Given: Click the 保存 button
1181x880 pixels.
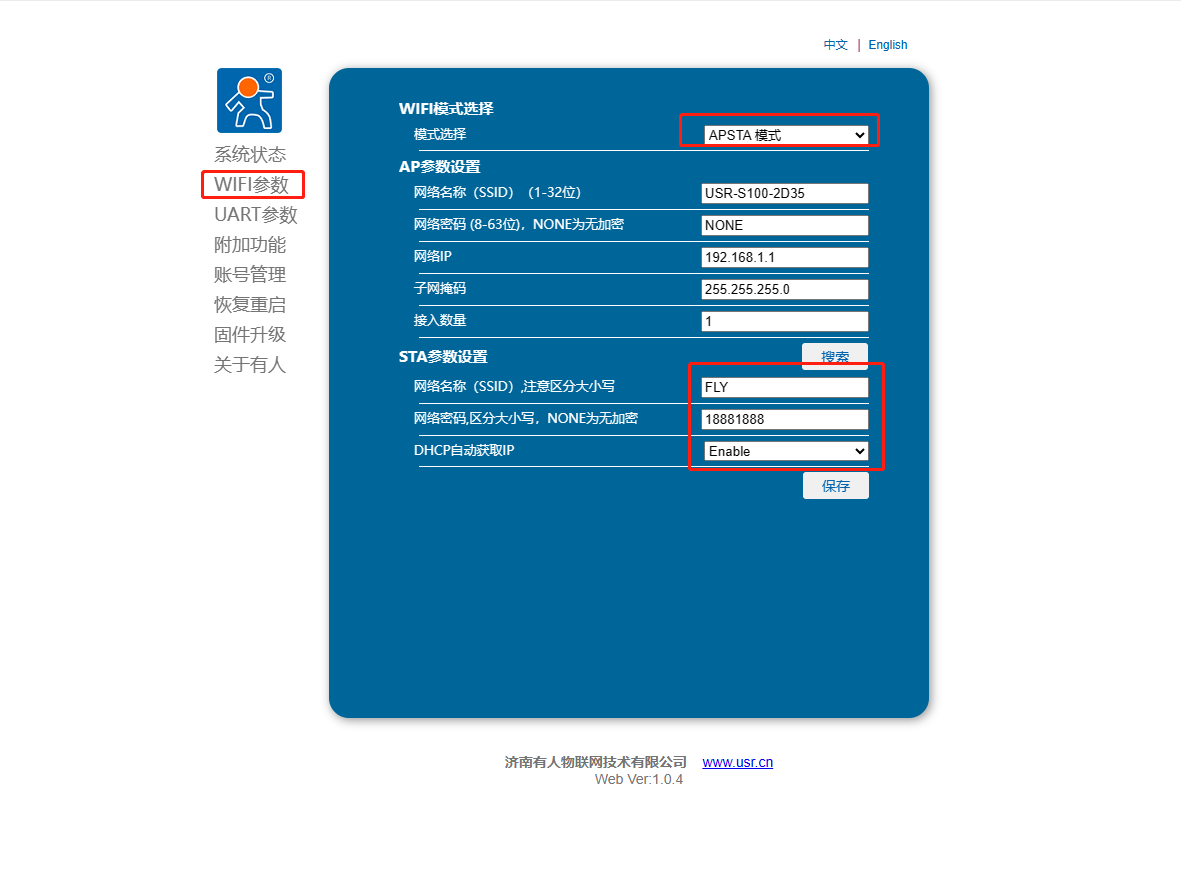Looking at the screenshot, I should point(835,486).
